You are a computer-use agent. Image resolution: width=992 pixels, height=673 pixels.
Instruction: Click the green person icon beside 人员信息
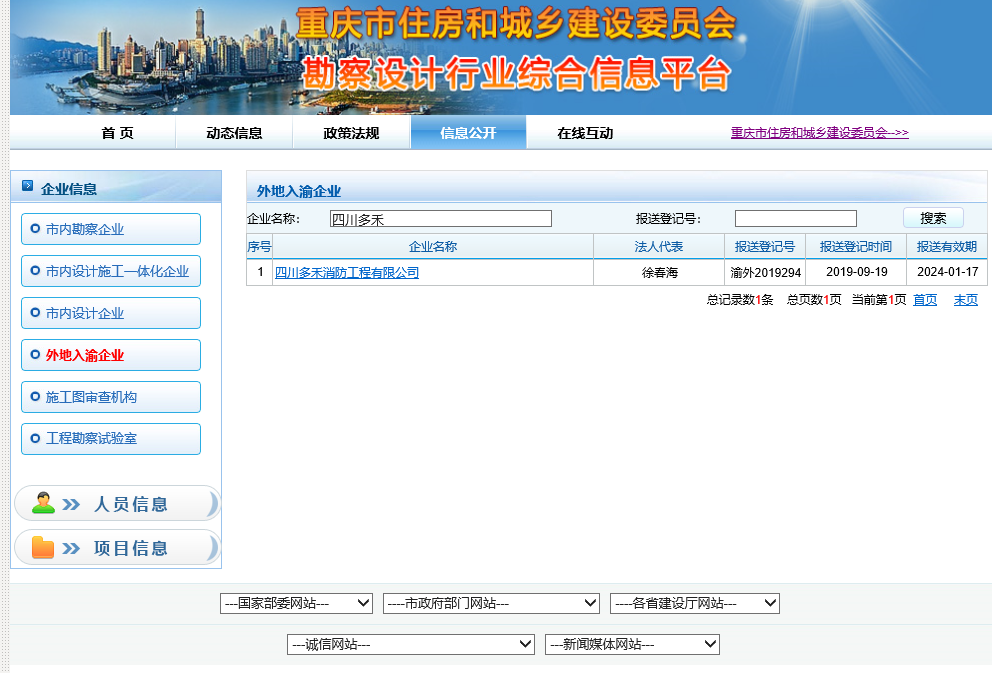pyautogui.click(x=43, y=503)
